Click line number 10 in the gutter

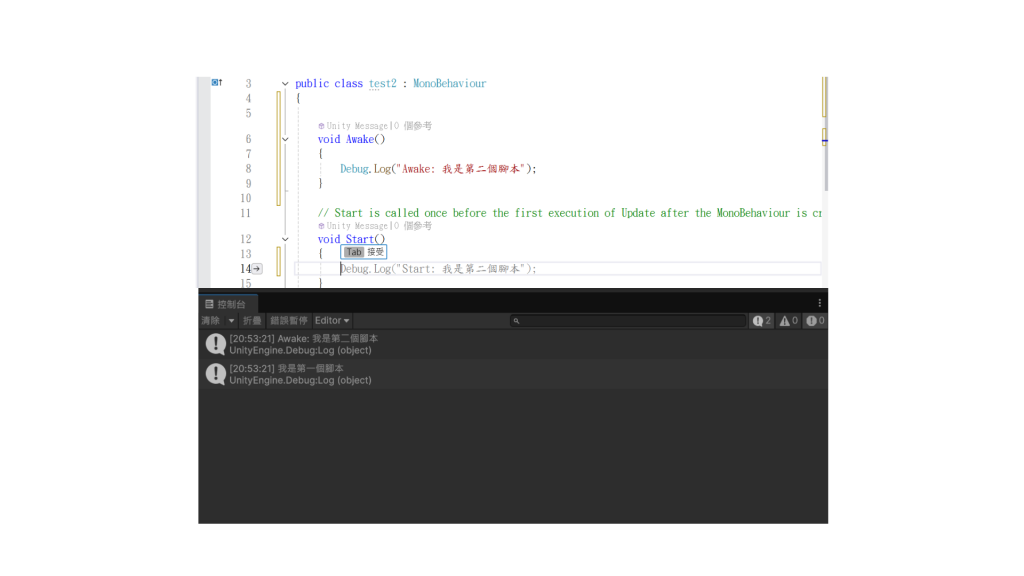pyautogui.click(x=246, y=199)
